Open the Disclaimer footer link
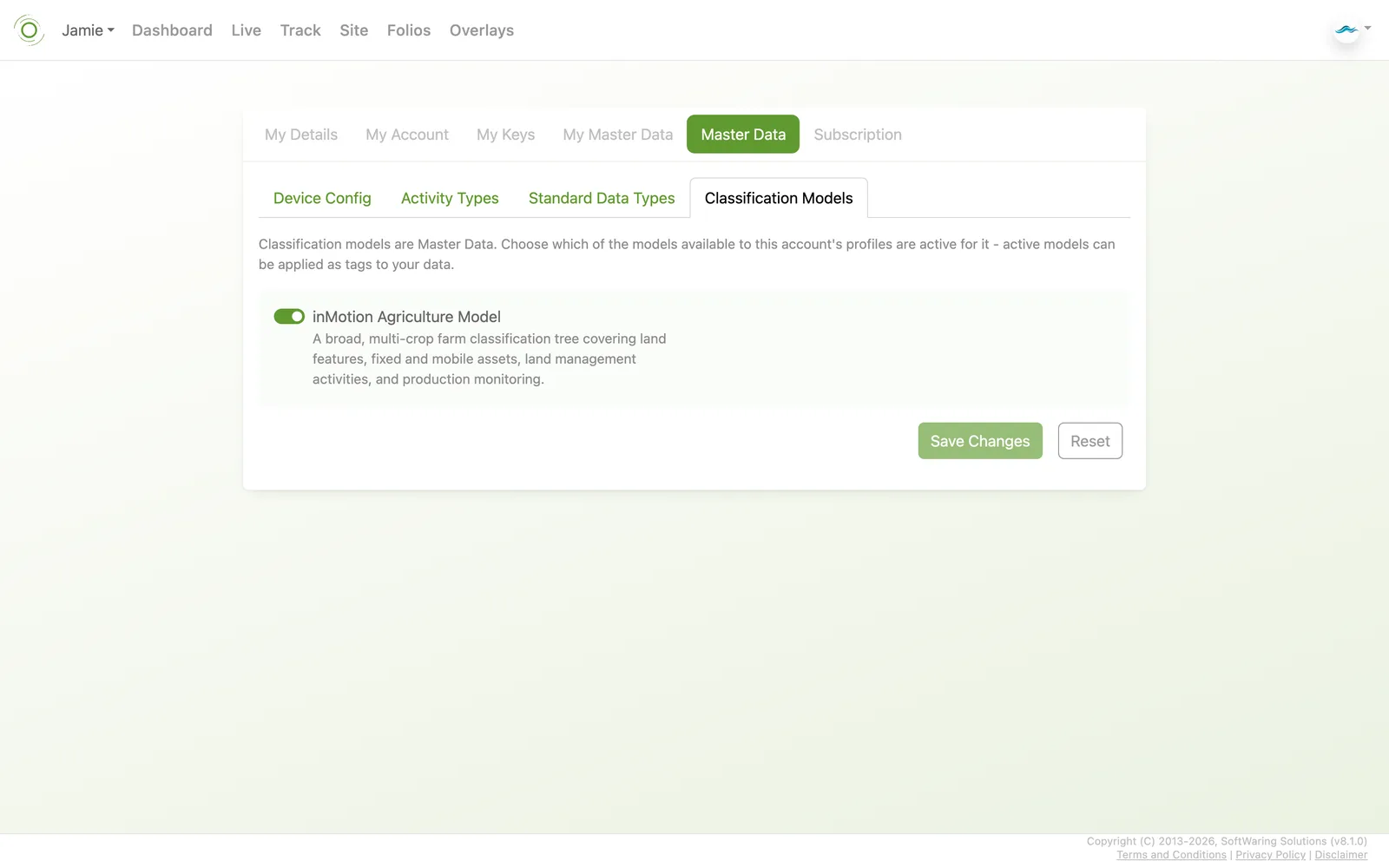Image resolution: width=1389 pixels, height=868 pixels. (x=1340, y=855)
